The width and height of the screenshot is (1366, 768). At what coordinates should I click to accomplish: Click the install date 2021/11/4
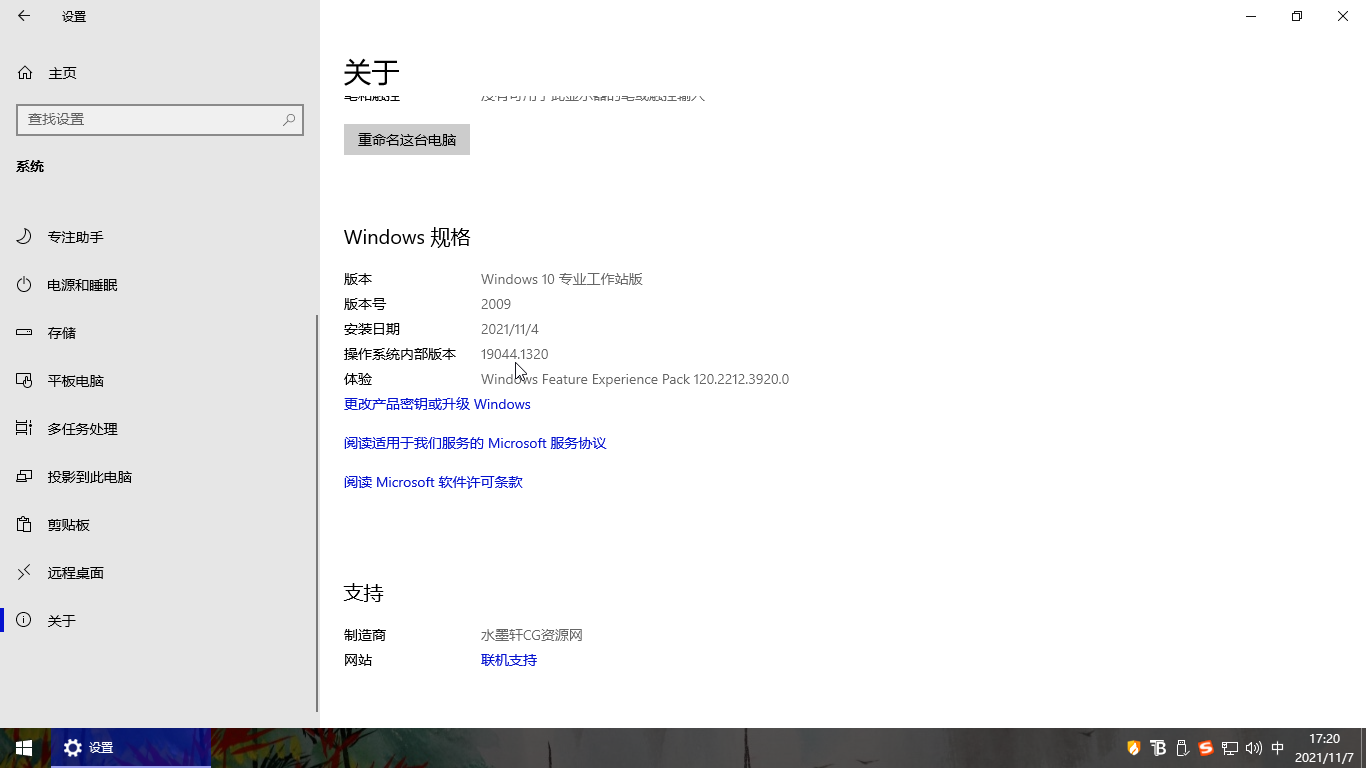coord(510,329)
